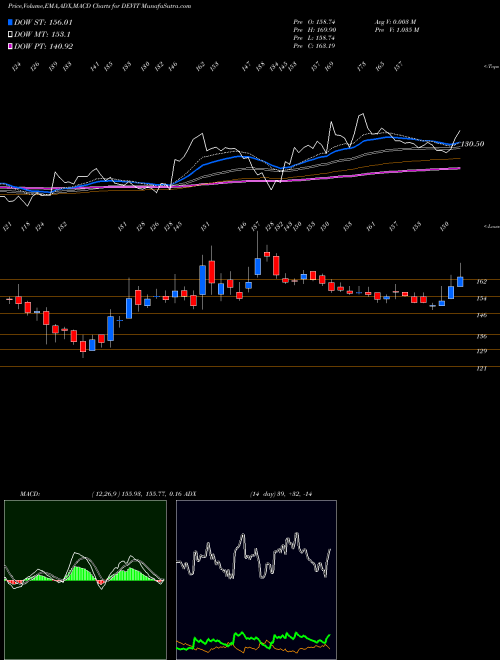This screenshot has height=660, width=500.
Task: Click the chart title mentioning MunafaSutra.com
Action: click(99, 6)
